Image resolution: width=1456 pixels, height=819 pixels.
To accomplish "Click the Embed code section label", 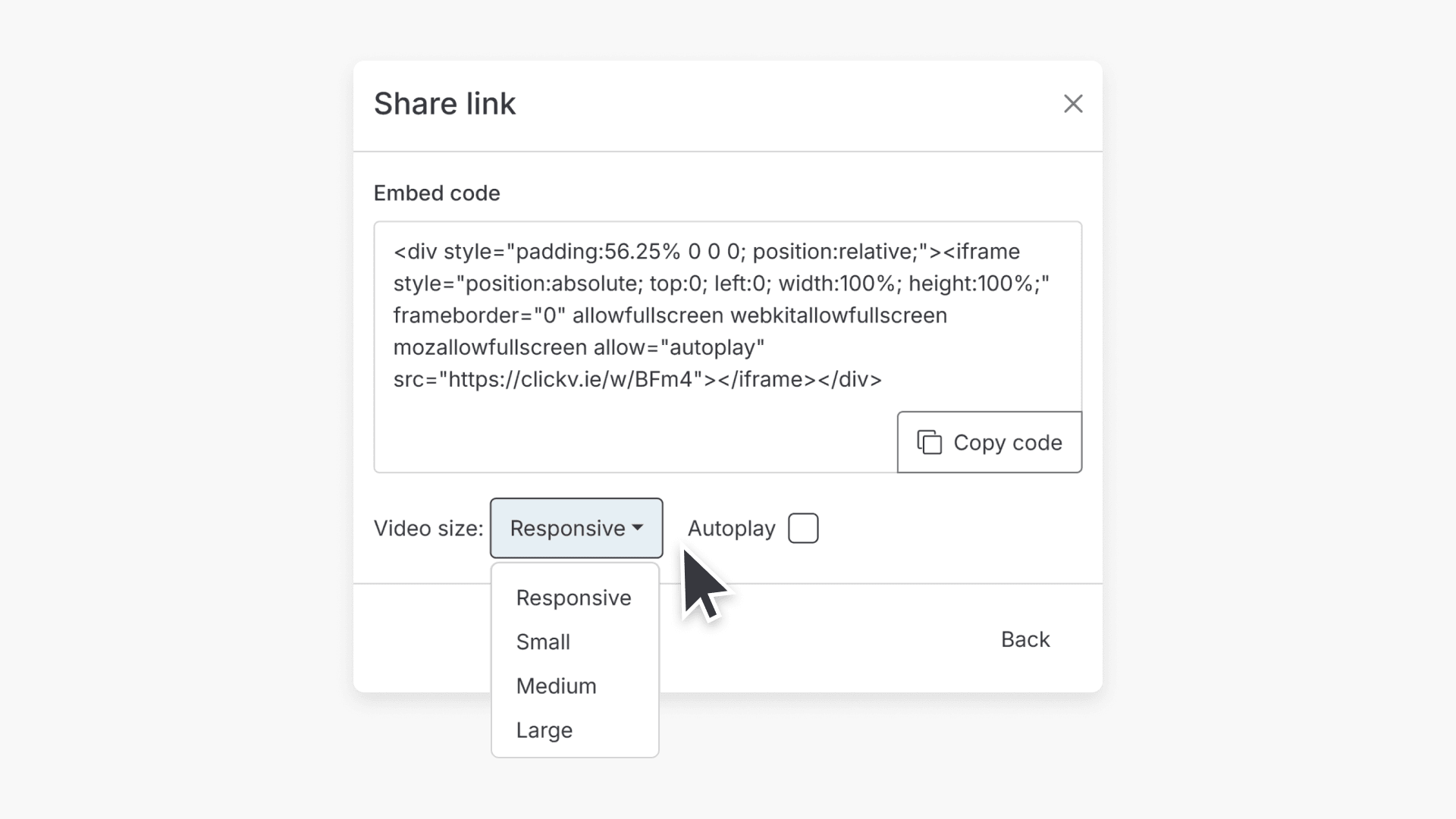I will (436, 193).
